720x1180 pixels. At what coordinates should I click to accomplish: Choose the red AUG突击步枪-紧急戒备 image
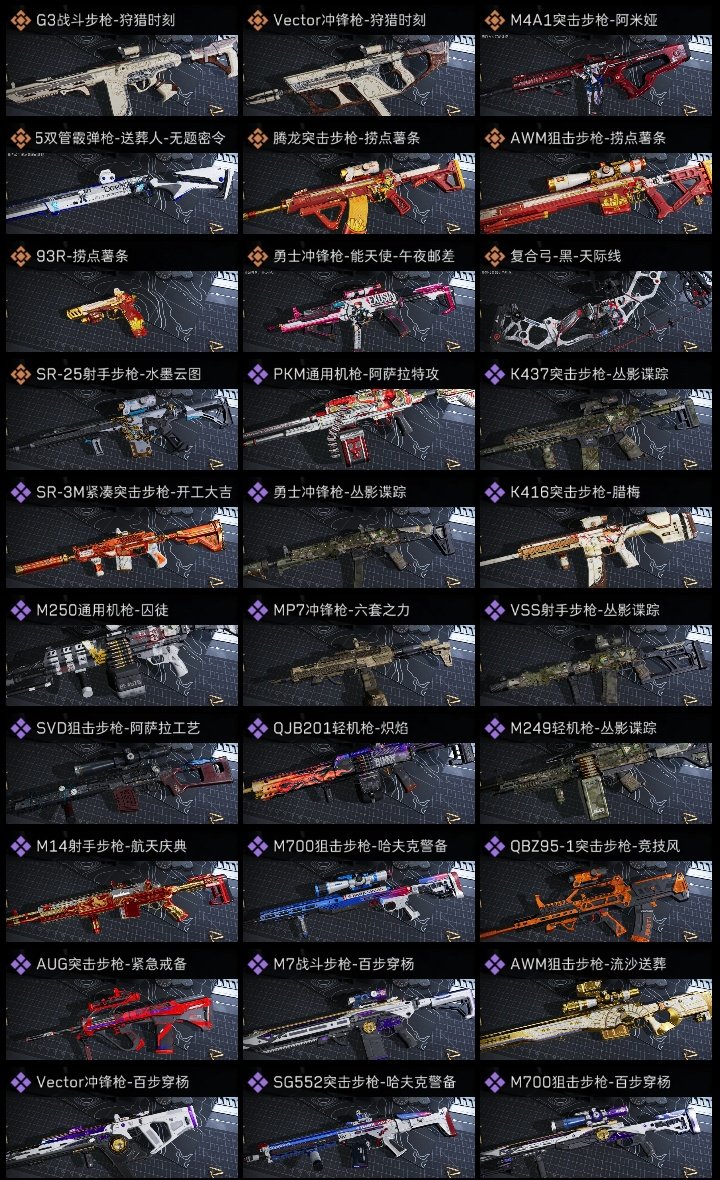pos(122,1019)
